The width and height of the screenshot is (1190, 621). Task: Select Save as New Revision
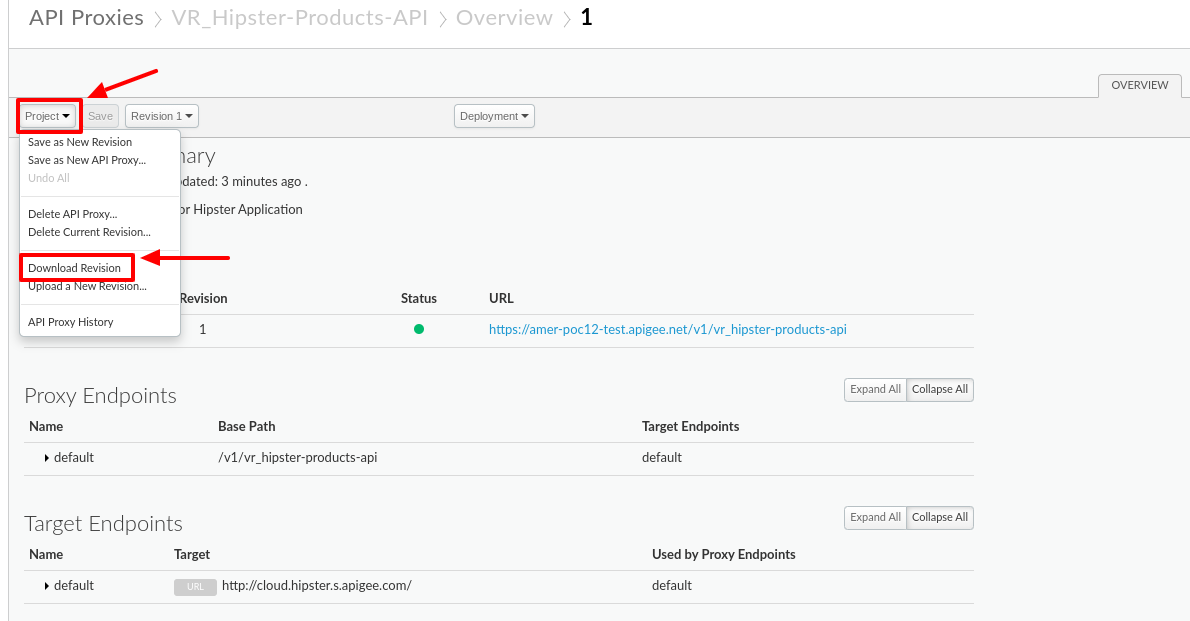(80, 142)
